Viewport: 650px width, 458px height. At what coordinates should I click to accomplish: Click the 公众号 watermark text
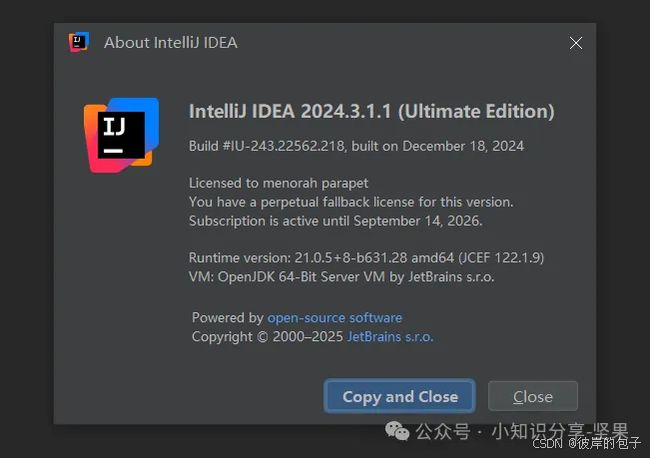pyautogui.click(x=443, y=431)
